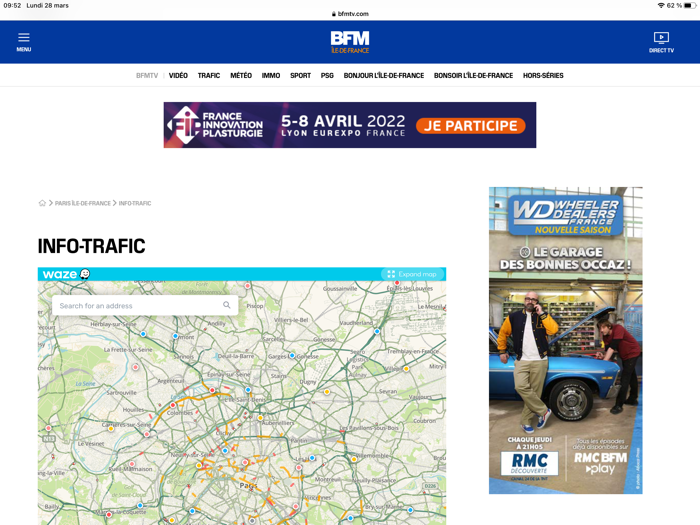Click the yellow marker near Villepinte
Screen dimensions: 700x525
[x=406, y=369]
